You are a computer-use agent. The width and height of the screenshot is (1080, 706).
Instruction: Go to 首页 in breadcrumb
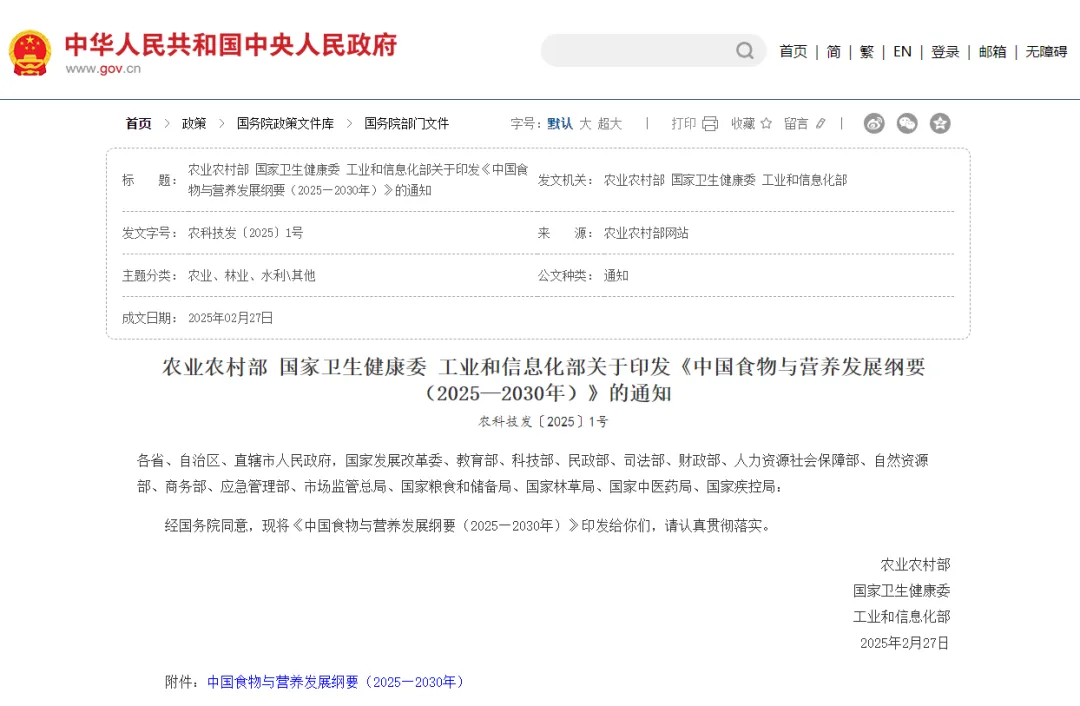[138, 123]
